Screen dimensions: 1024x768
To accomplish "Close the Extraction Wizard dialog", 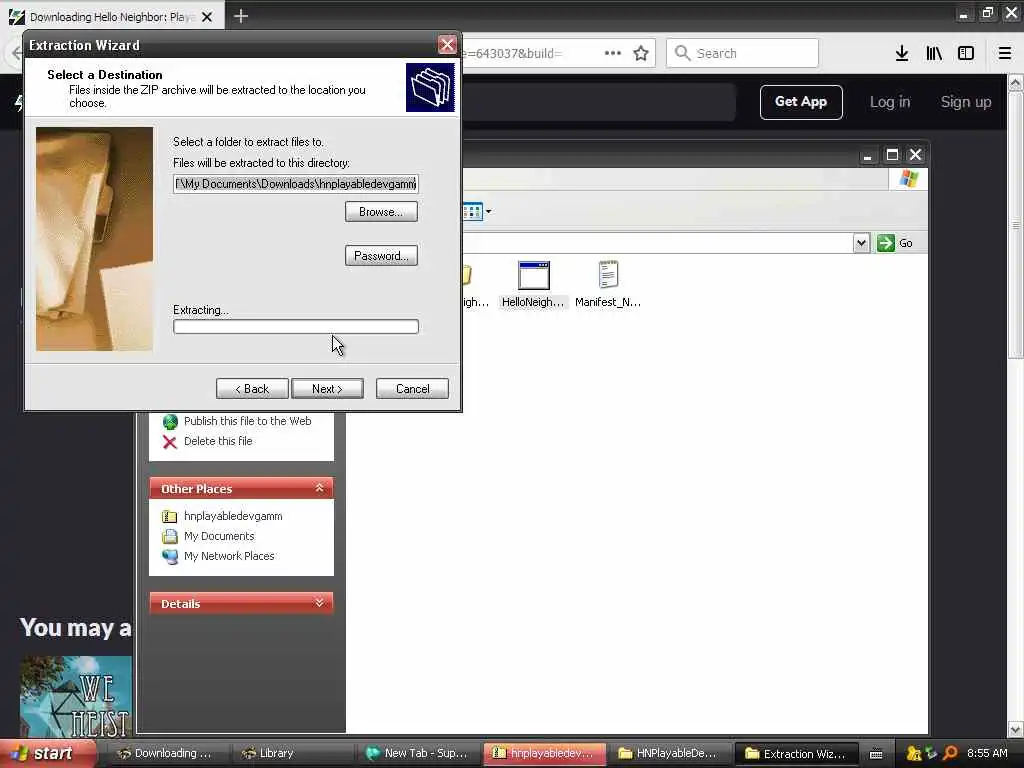I will pyautogui.click(x=447, y=44).
